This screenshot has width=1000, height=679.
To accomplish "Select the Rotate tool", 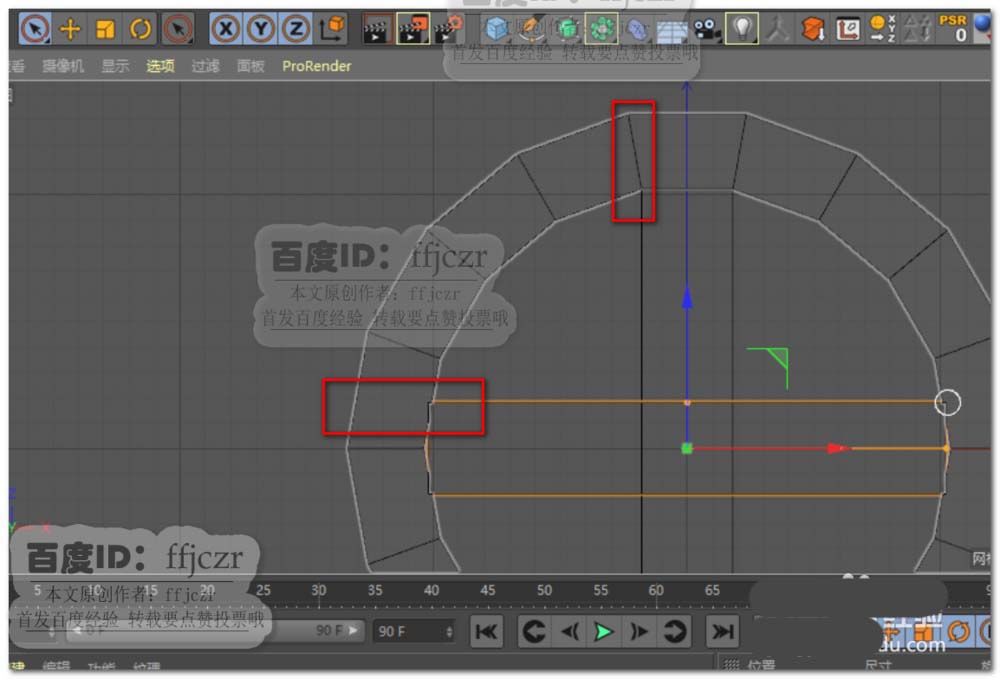I will point(140,29).
